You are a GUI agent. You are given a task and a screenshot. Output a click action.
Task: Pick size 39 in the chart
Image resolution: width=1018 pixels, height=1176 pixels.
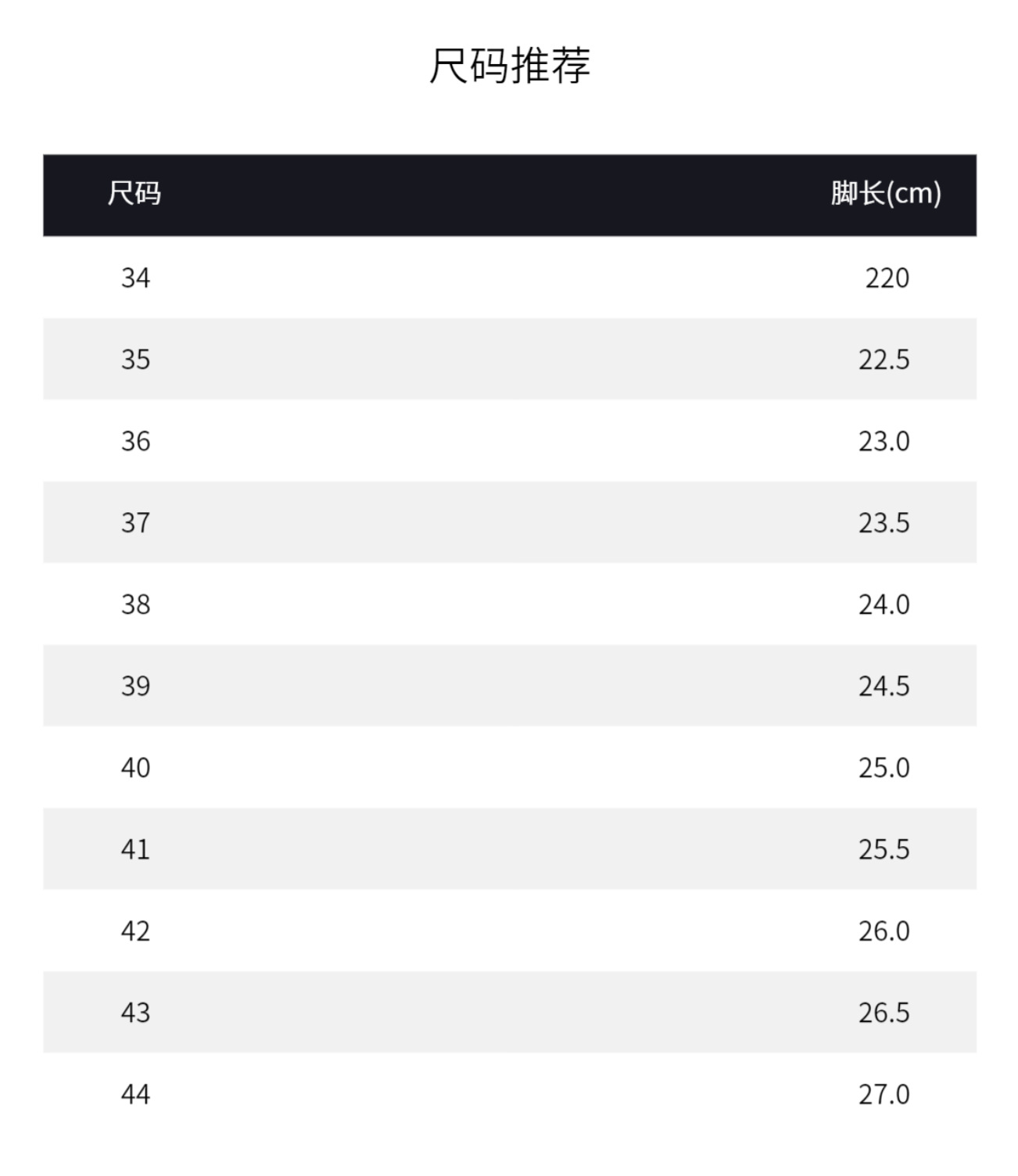[x=135, y=686]
